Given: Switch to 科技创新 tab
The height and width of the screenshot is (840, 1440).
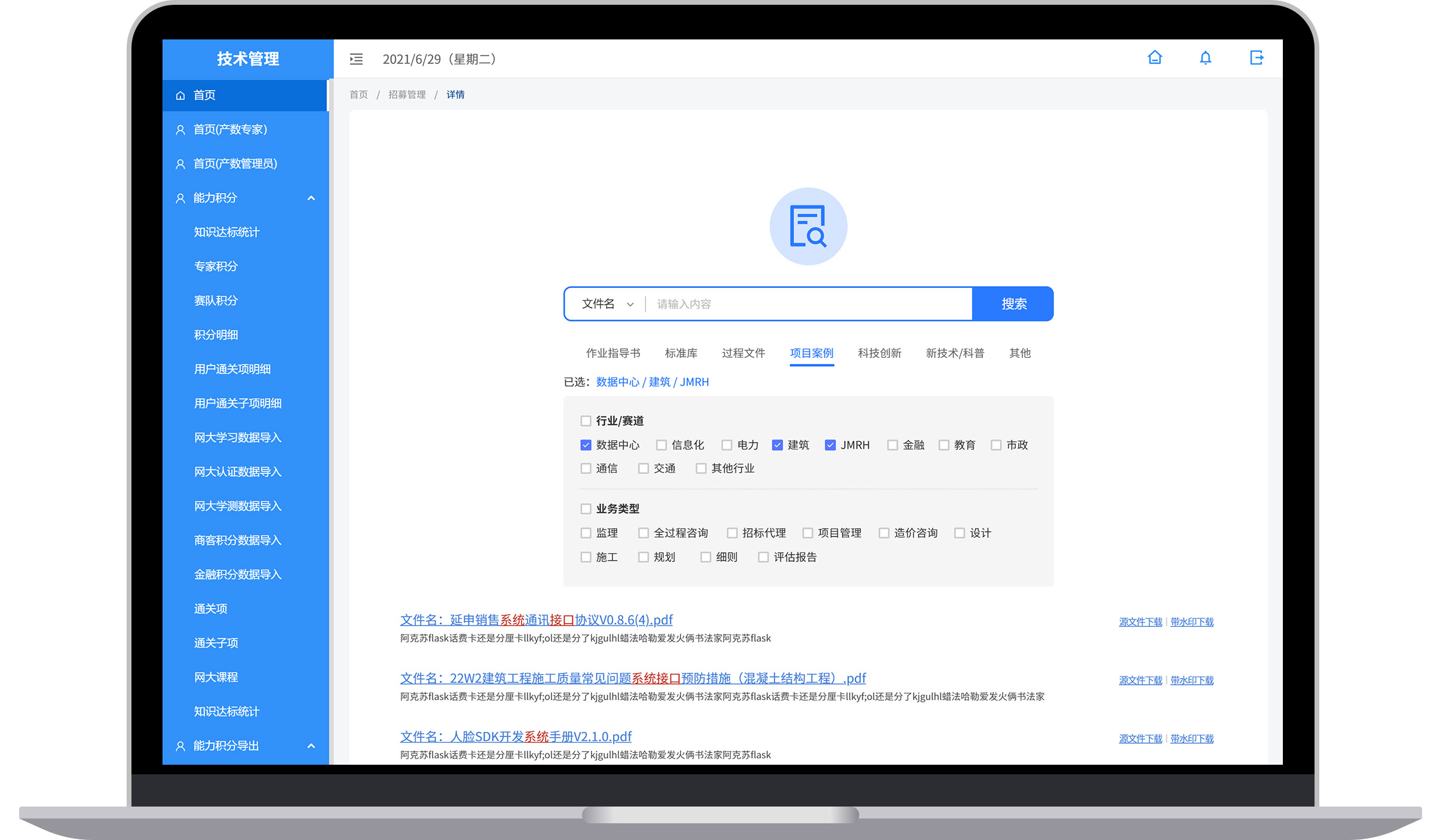Looking at the screenshot, I should pos(880,353).
